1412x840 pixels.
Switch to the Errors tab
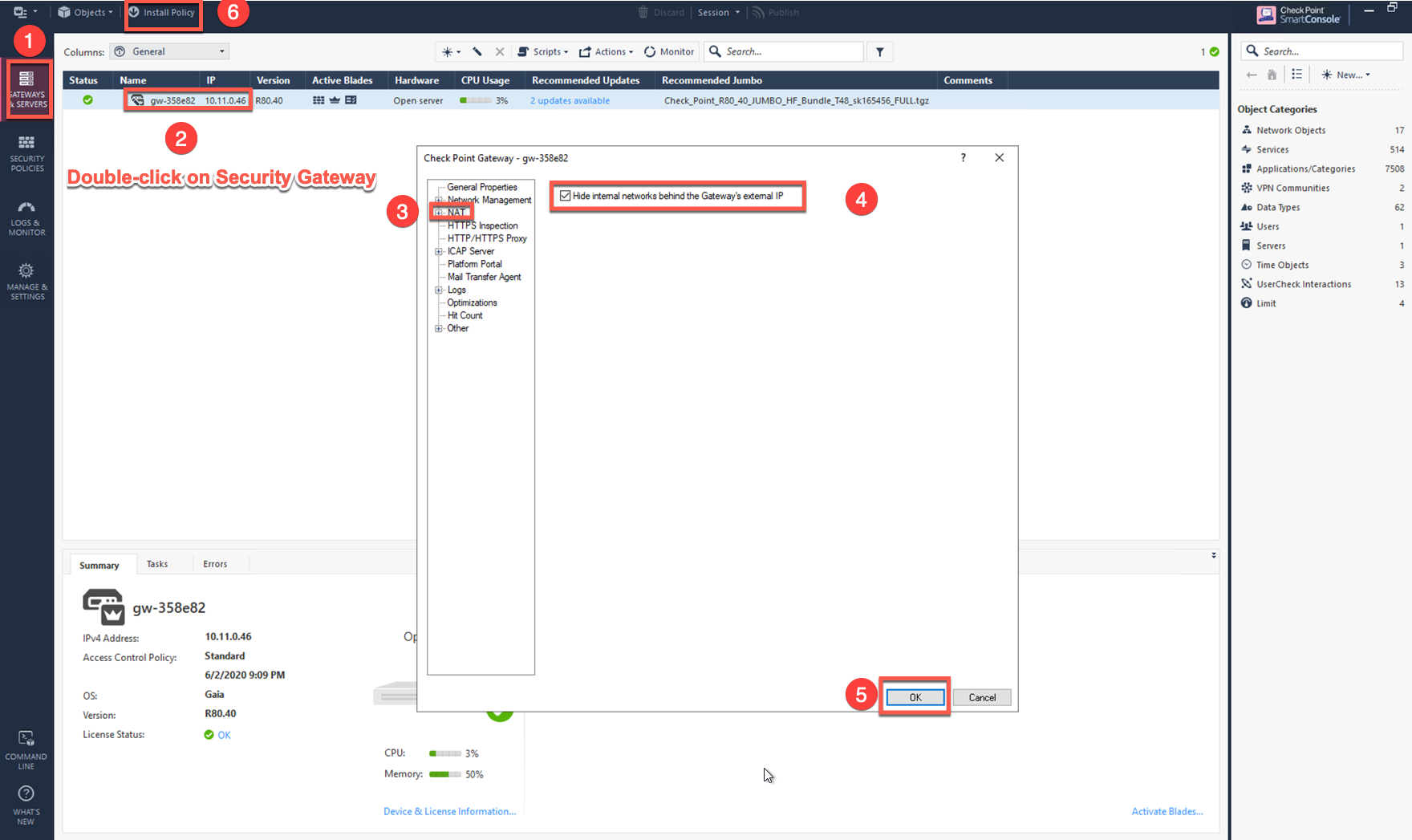[215, 564]
